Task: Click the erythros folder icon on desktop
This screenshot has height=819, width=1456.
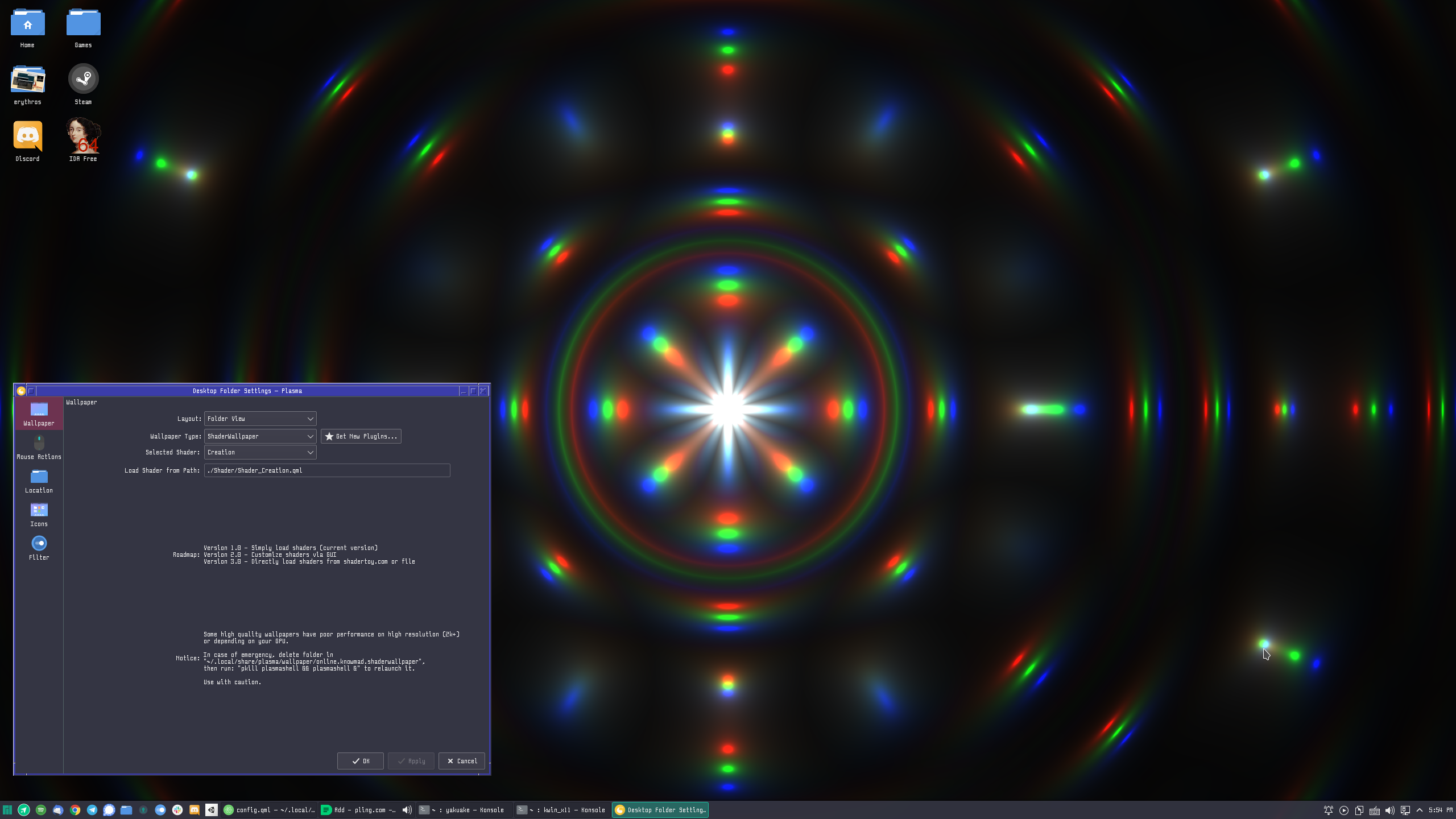Action: tap(27, 78)
